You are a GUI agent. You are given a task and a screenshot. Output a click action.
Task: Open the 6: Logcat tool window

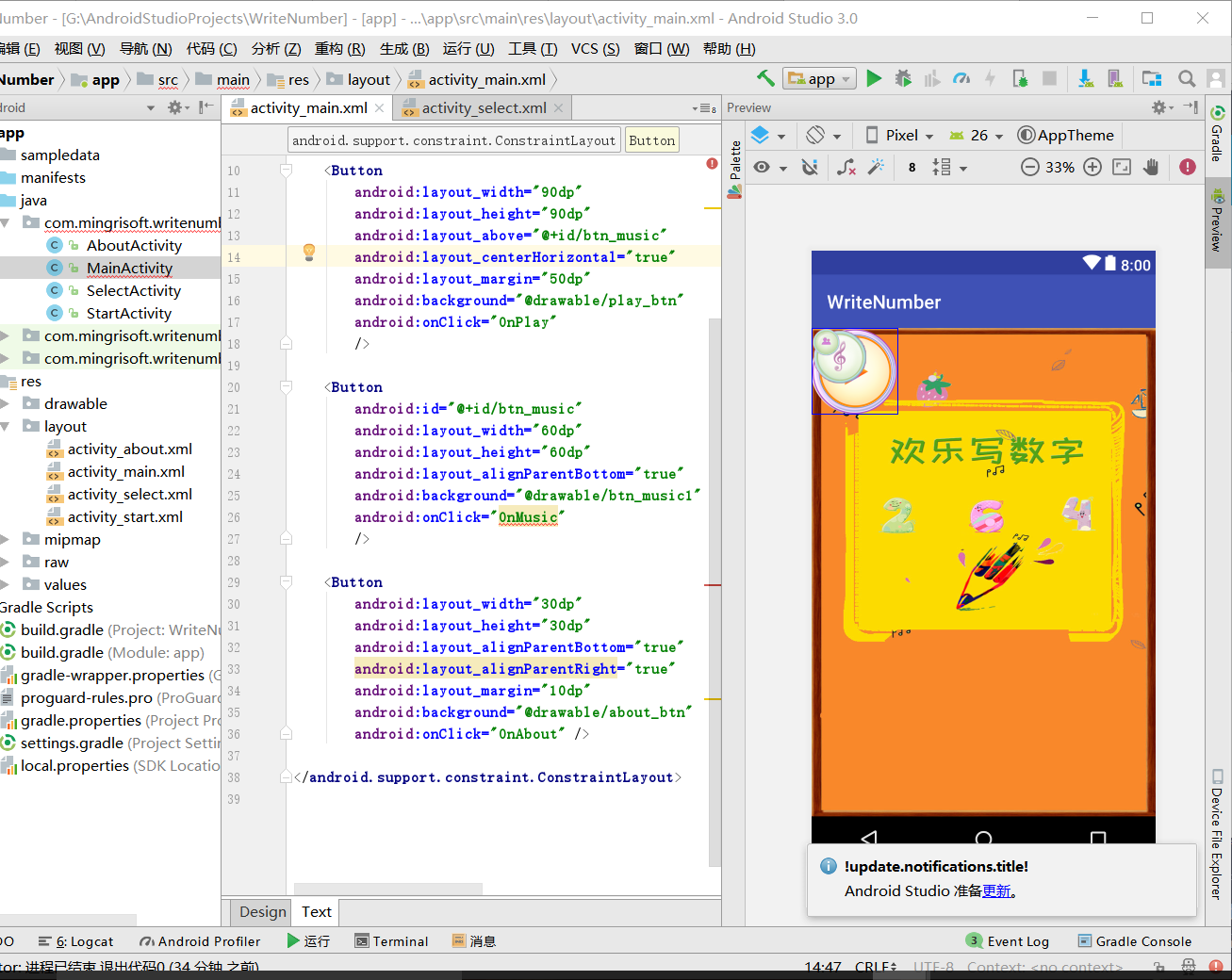(x=75, y=940)
